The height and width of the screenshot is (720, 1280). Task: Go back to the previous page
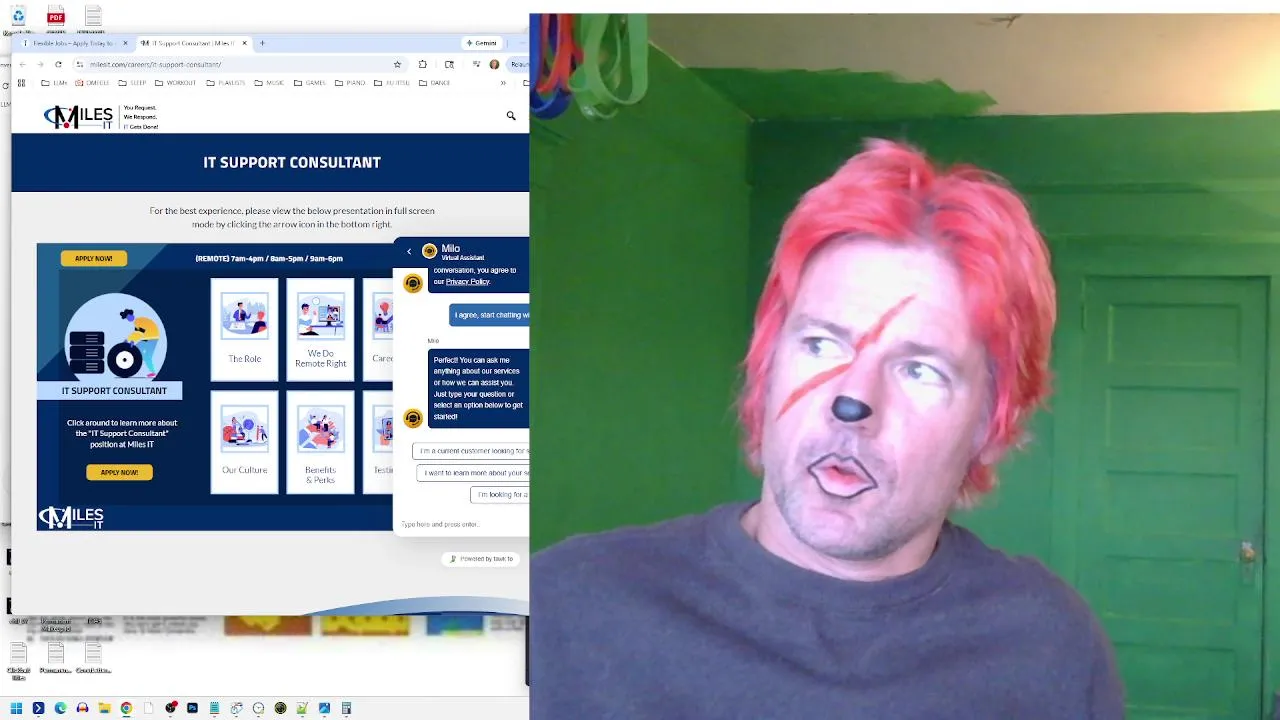[22, 64]
